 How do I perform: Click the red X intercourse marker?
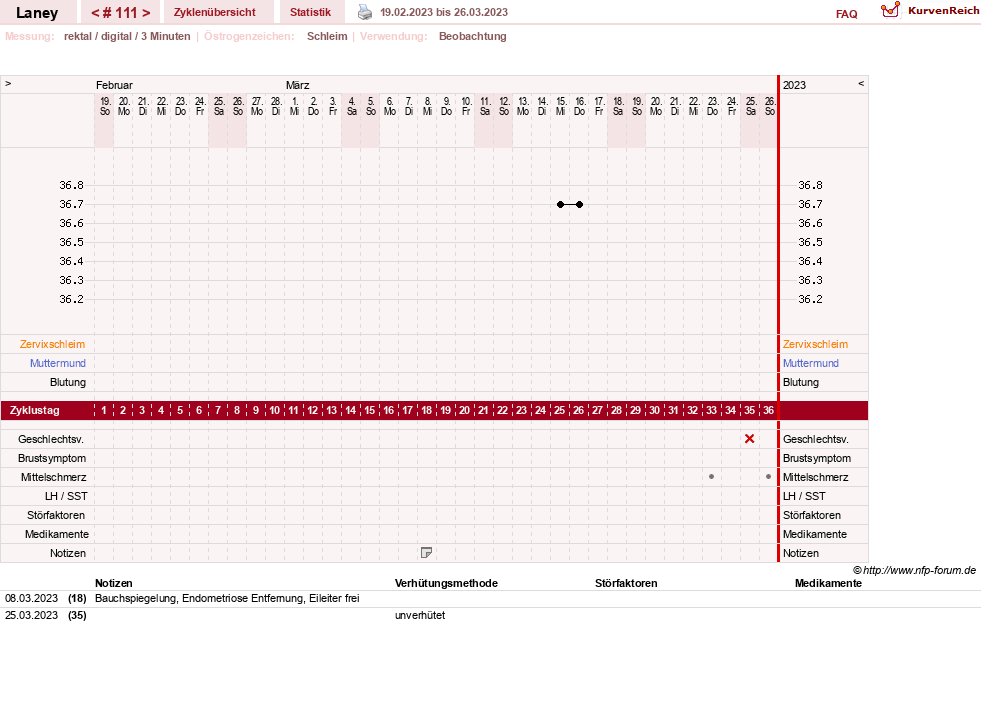750,439
